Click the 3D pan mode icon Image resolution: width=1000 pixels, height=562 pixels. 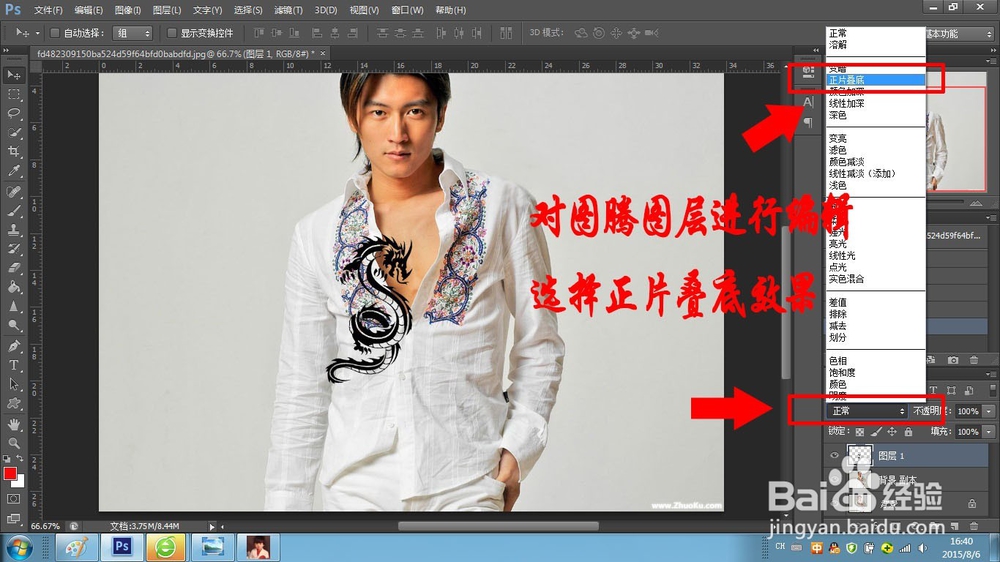click(616, 33)
